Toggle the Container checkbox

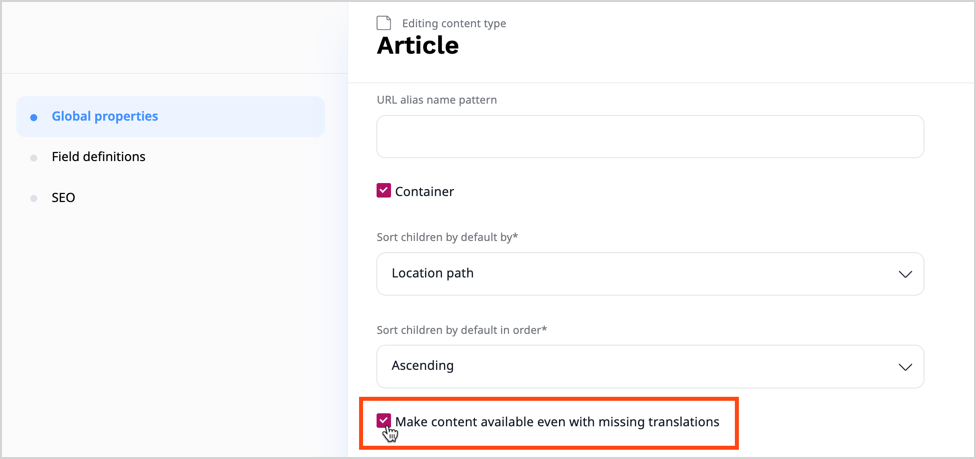[x=384, y=191]
